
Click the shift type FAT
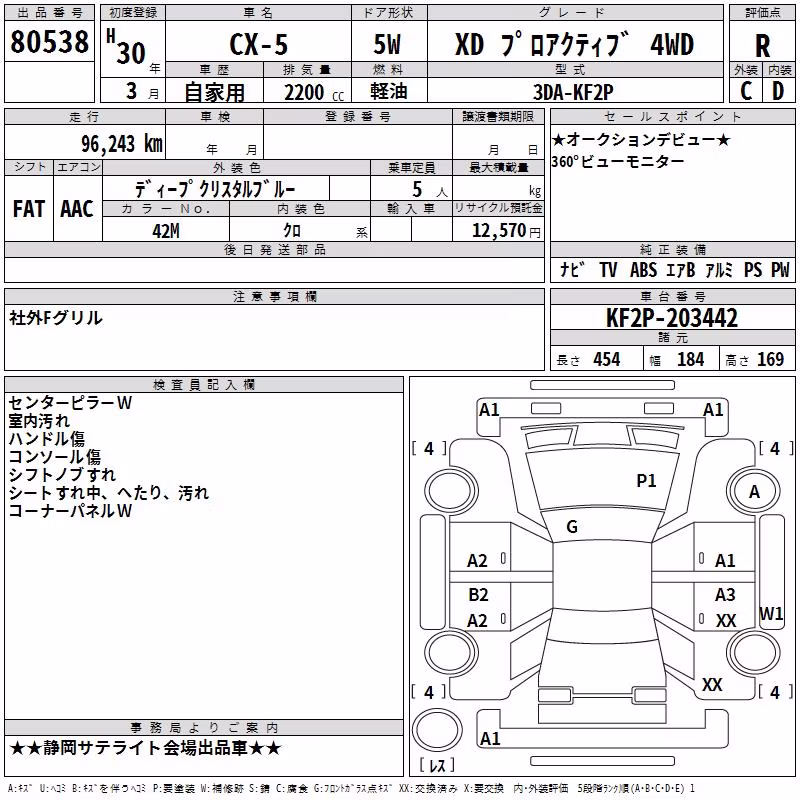coord(29,209)
